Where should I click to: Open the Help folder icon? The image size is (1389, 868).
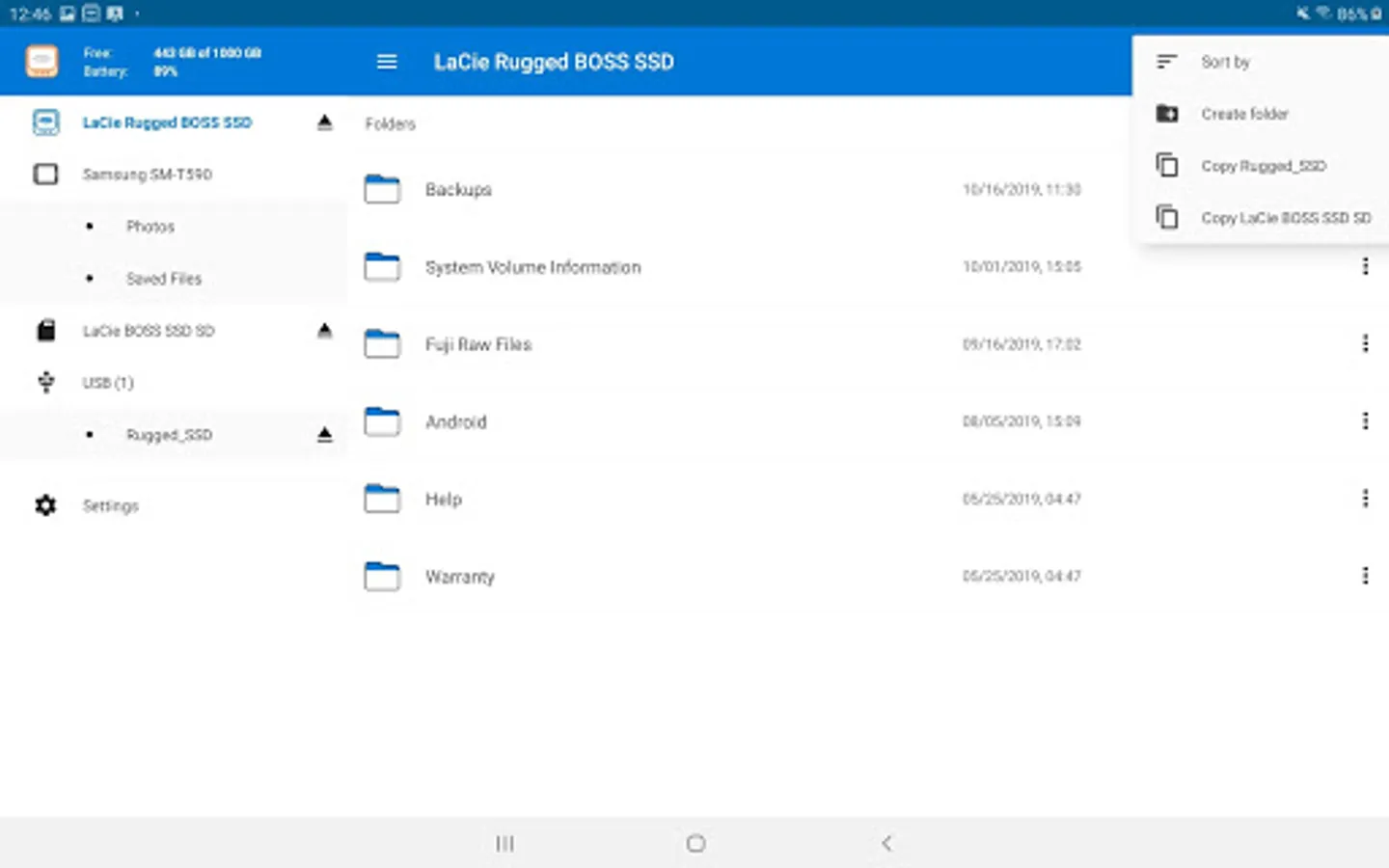[382, 499]
